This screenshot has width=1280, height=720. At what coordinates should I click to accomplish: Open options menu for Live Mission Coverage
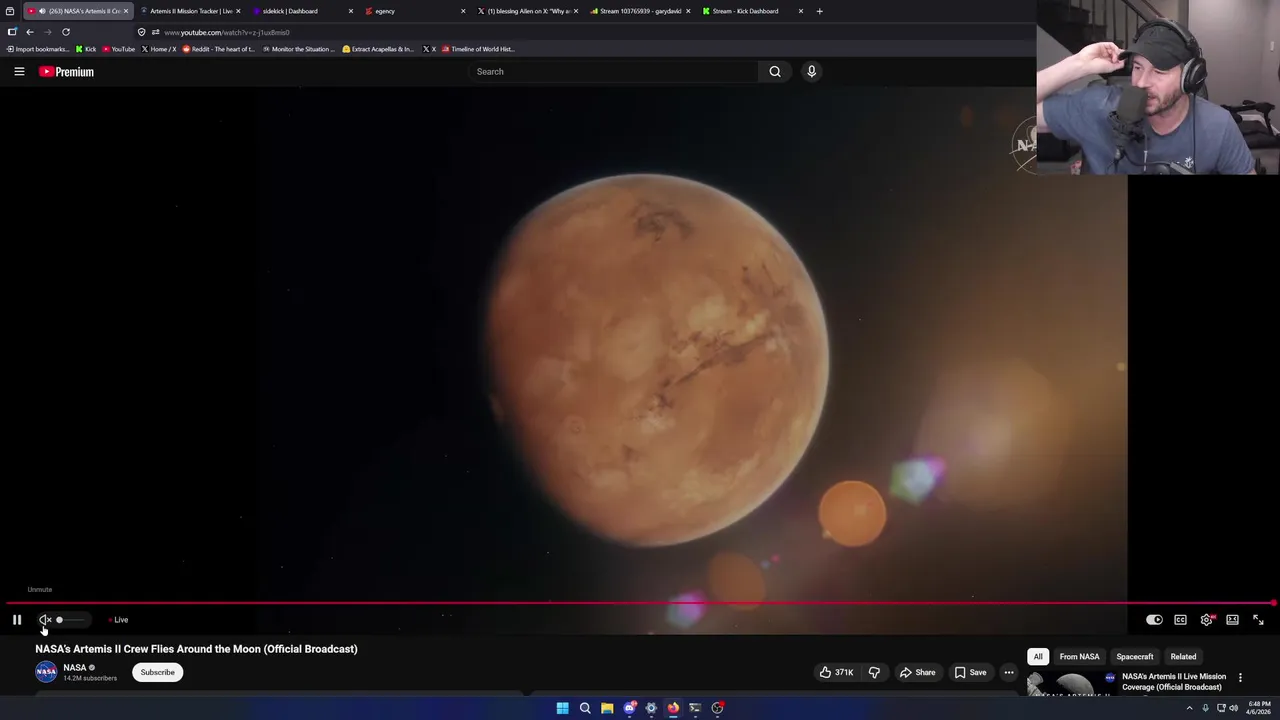1240,678
